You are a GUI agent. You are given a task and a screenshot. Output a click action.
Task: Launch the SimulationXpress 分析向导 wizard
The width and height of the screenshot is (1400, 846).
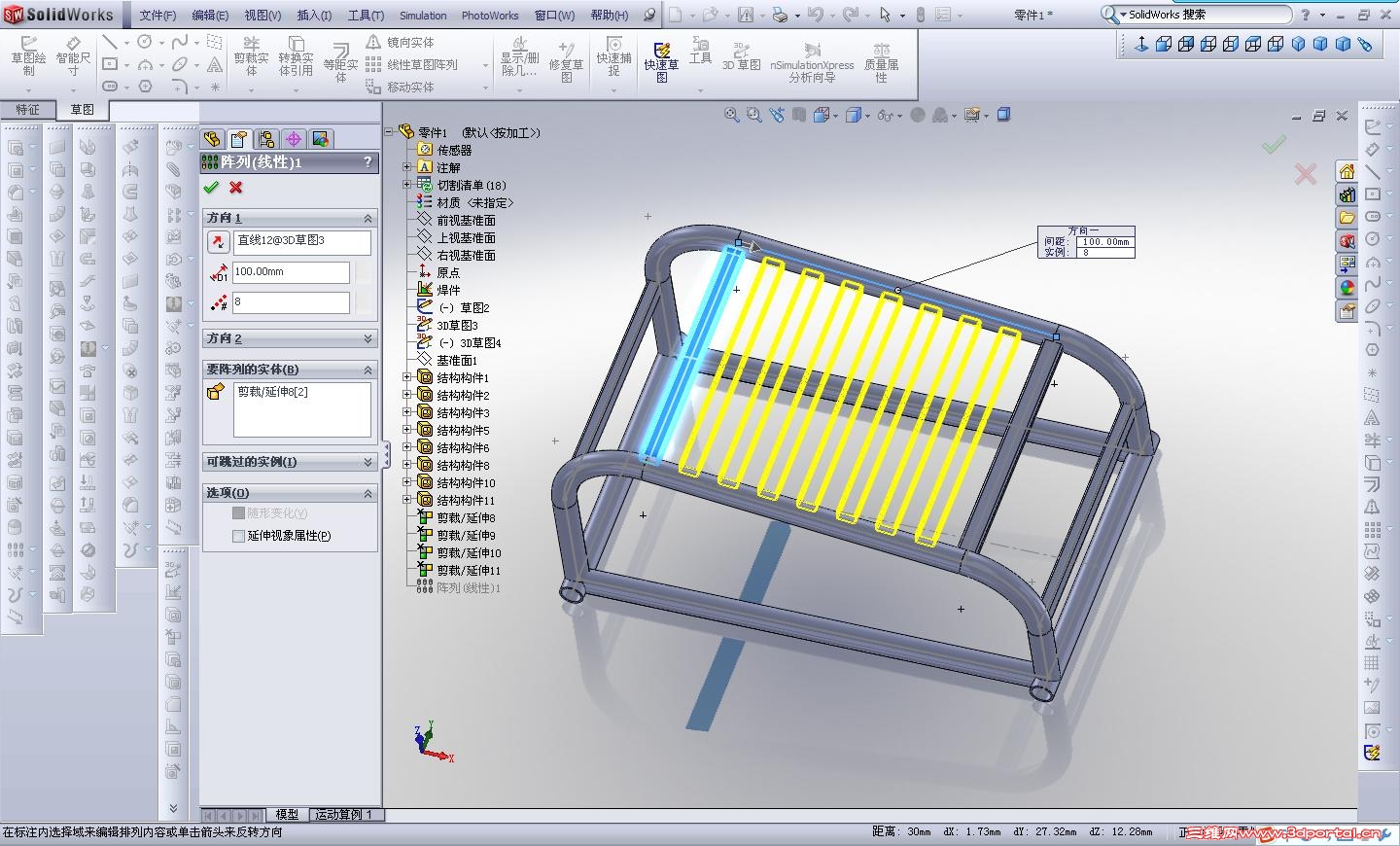(x=812, y=60)
